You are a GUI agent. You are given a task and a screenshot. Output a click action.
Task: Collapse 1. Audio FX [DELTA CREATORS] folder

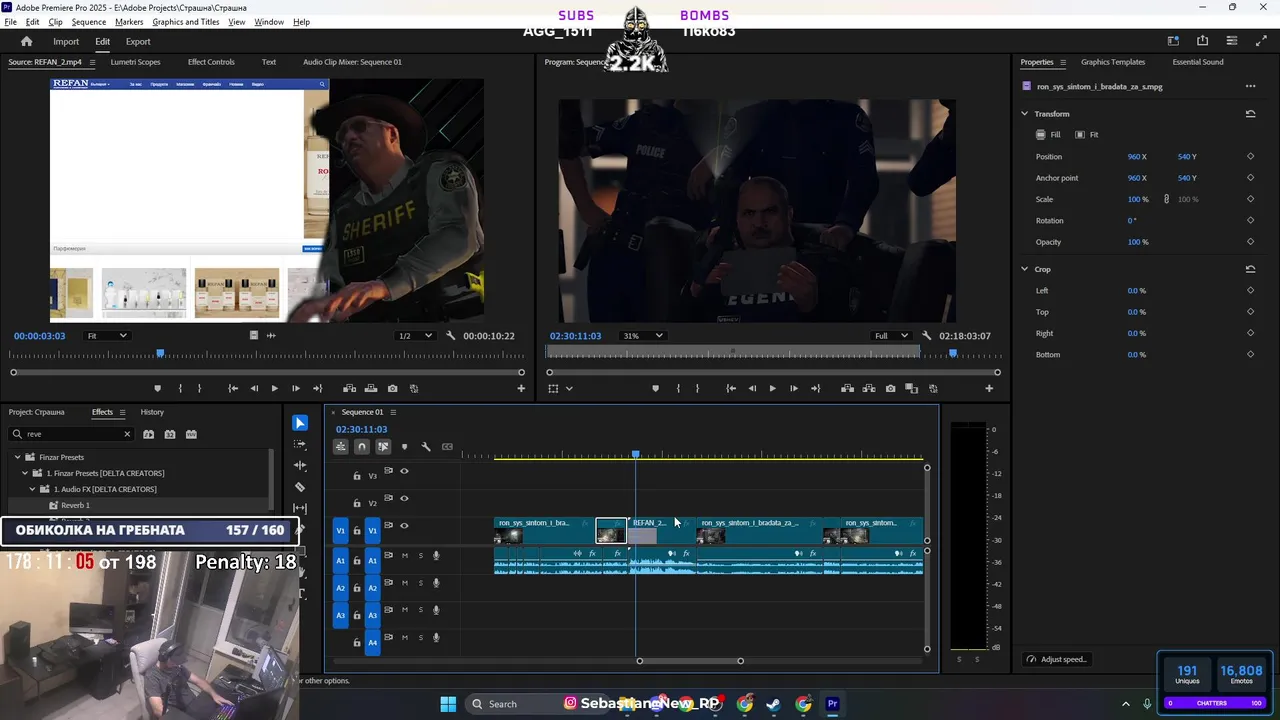tap(32, 489)
